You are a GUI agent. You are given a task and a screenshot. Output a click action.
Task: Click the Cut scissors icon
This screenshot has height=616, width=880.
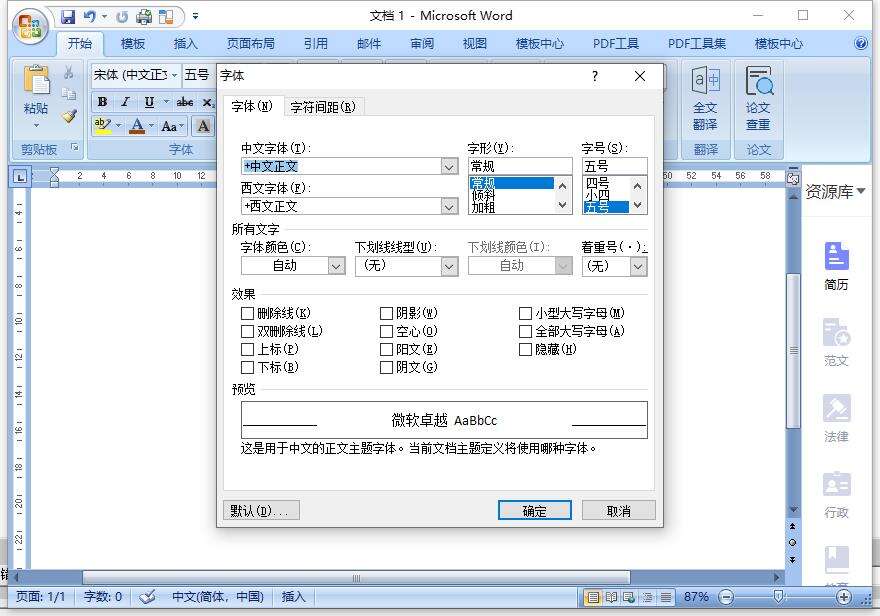68,72
